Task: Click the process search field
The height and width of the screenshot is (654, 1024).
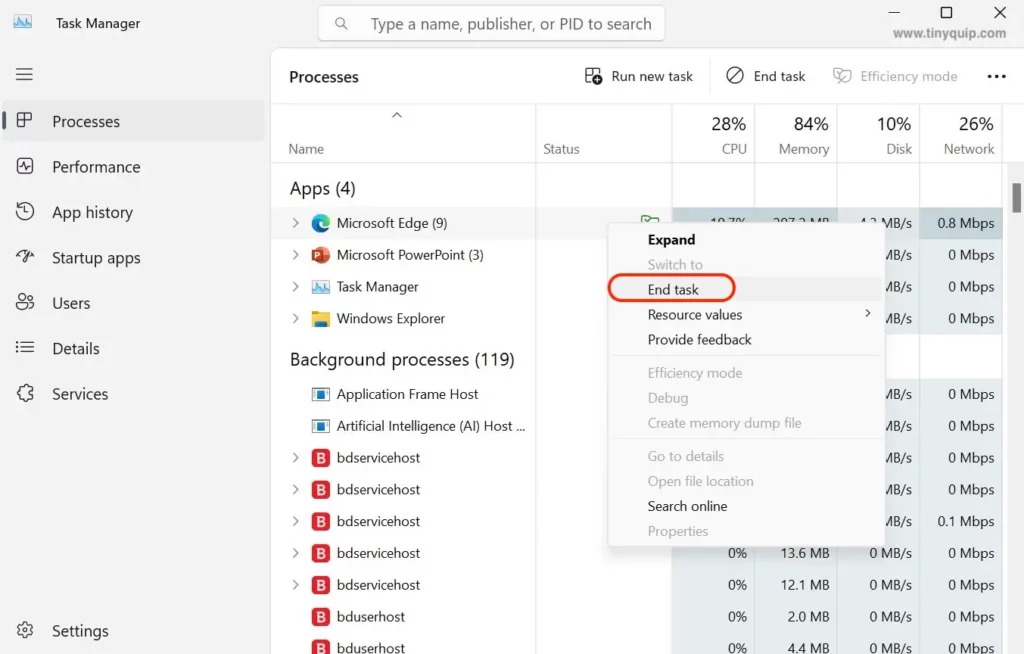Action: pyautogui.click(x=490, y=22)
